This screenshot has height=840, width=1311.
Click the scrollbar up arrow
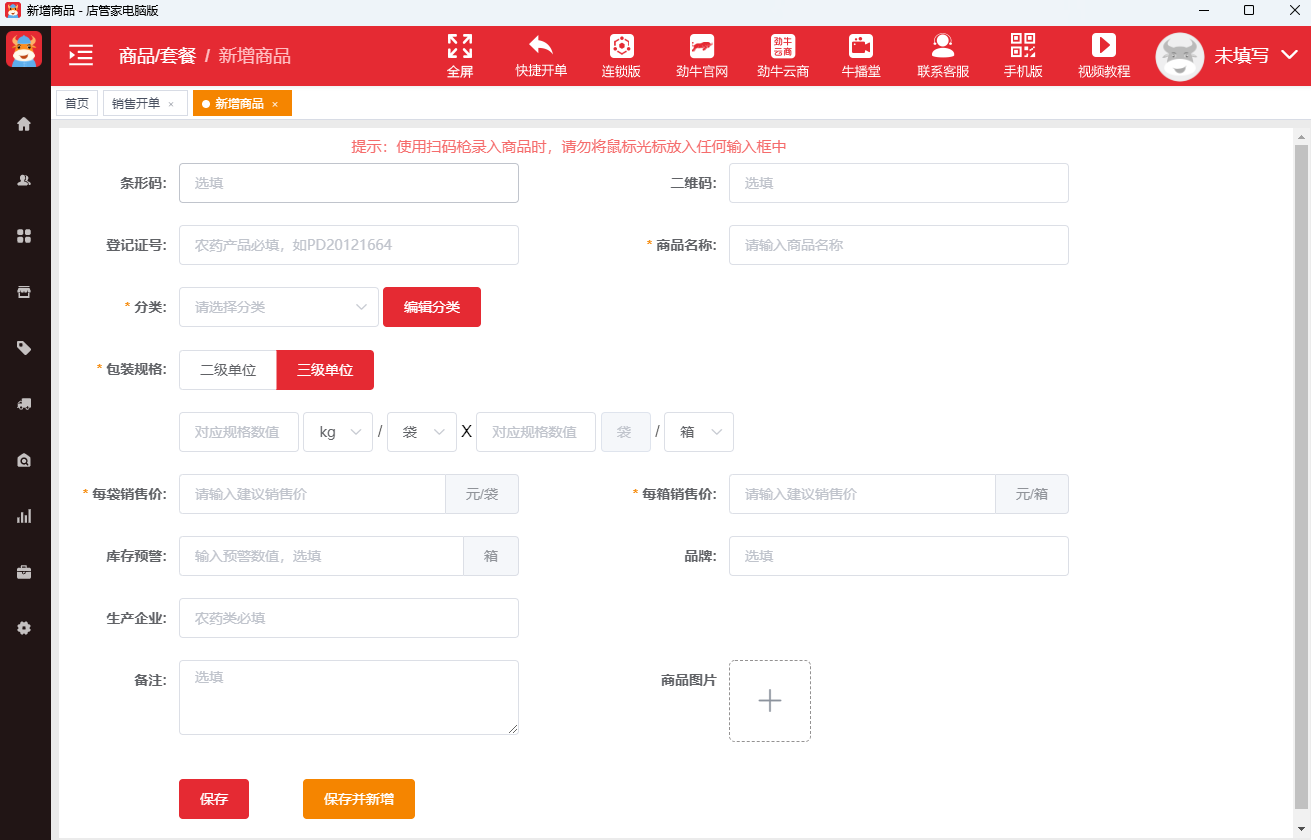1301,135
